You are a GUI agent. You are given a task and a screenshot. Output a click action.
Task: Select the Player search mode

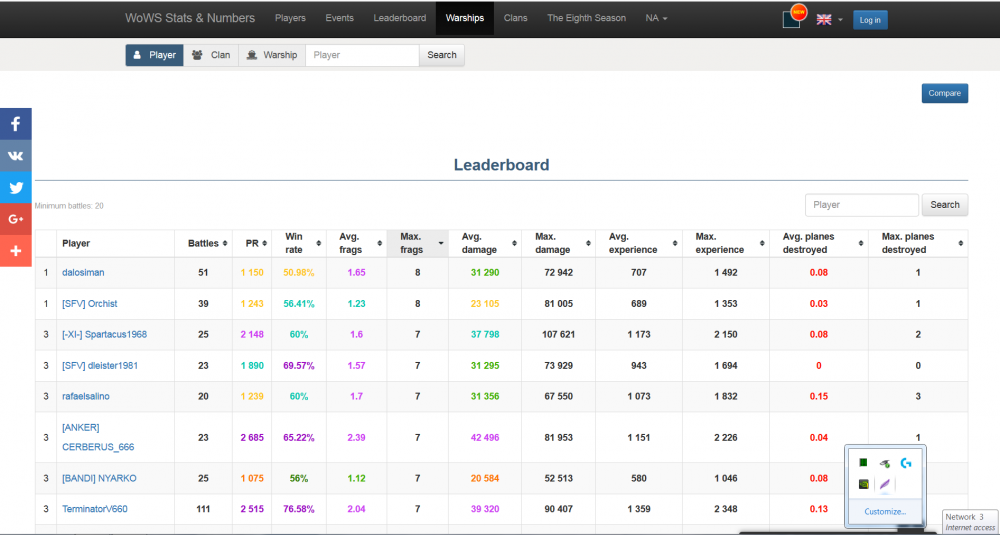pos(154,55)
